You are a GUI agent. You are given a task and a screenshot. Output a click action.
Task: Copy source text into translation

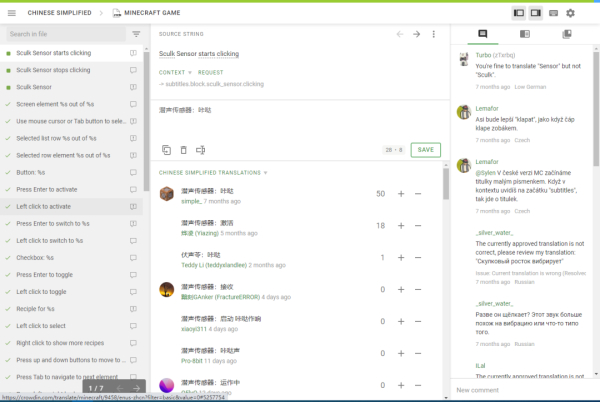pyautogui.click(x=166, y=149)
